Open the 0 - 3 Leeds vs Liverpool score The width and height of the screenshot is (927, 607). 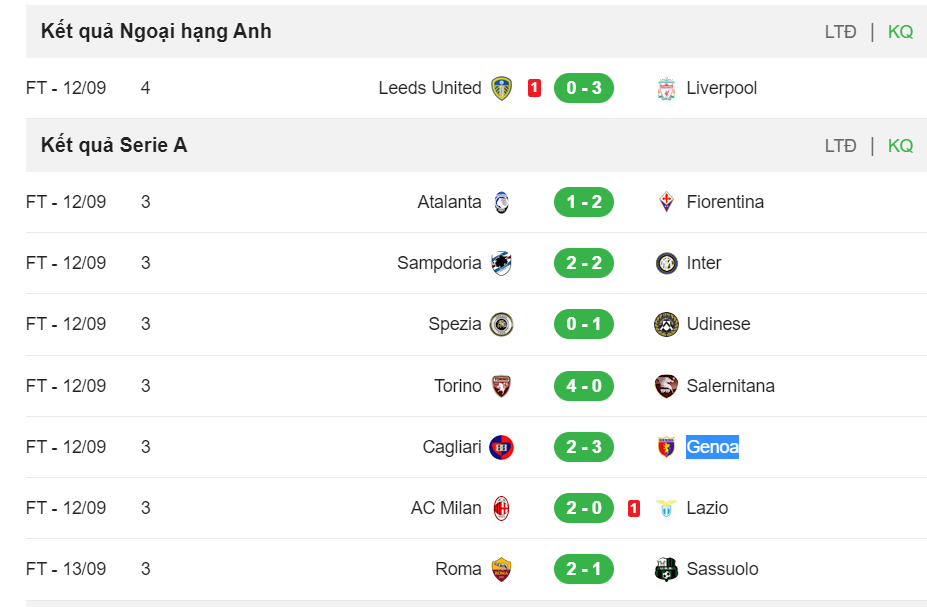tap(584, 88)
